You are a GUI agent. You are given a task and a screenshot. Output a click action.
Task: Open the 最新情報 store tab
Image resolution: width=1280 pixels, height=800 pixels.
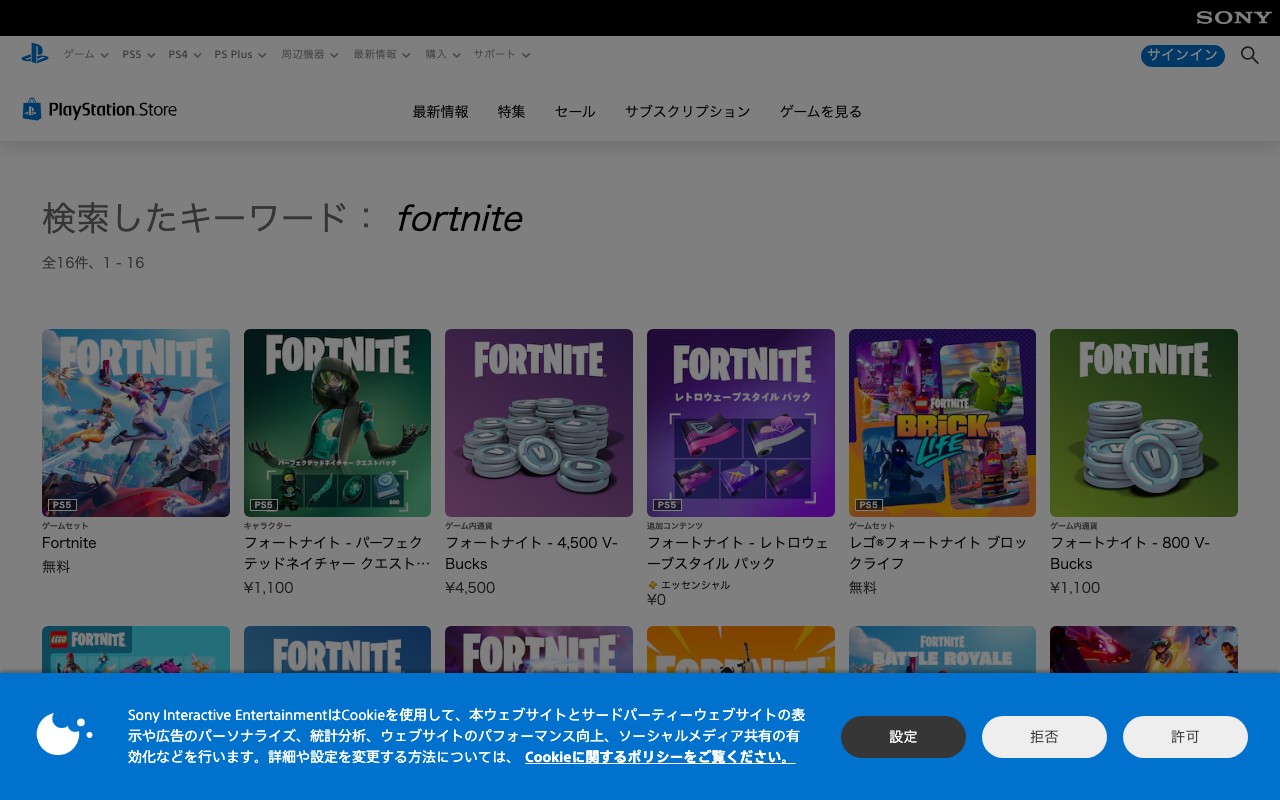click(440, 112)
